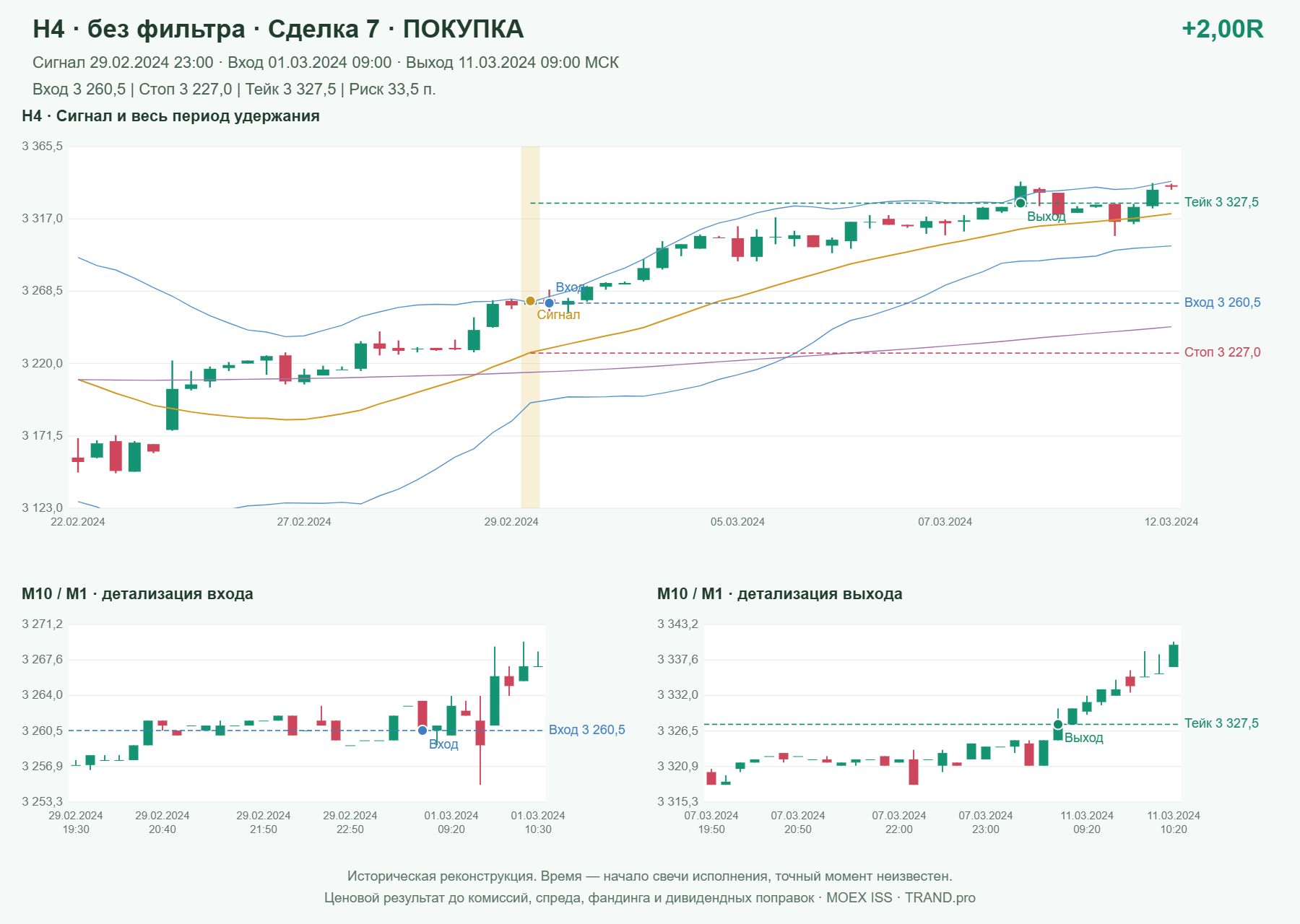Click time label 07.03.2024 23:00 on exit chart
The image size is (1300, 924).
[986, 822]
